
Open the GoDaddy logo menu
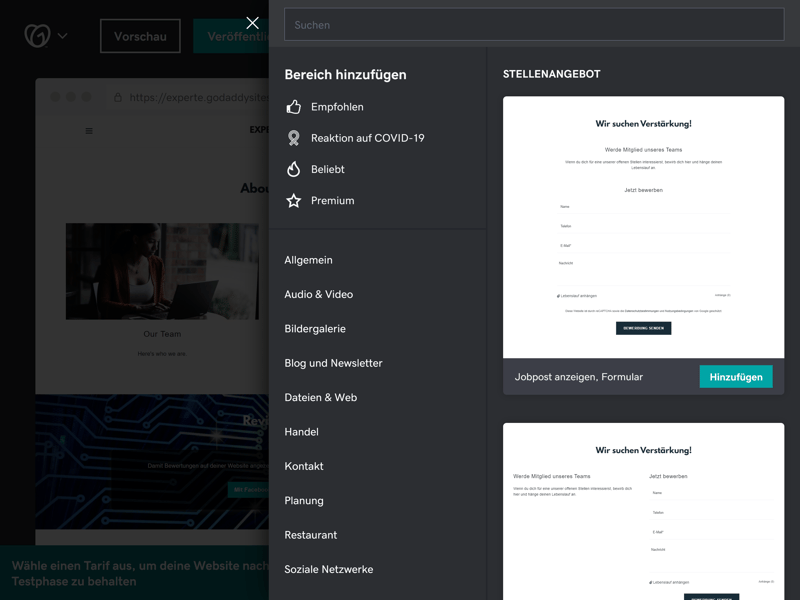pos(37,36)
